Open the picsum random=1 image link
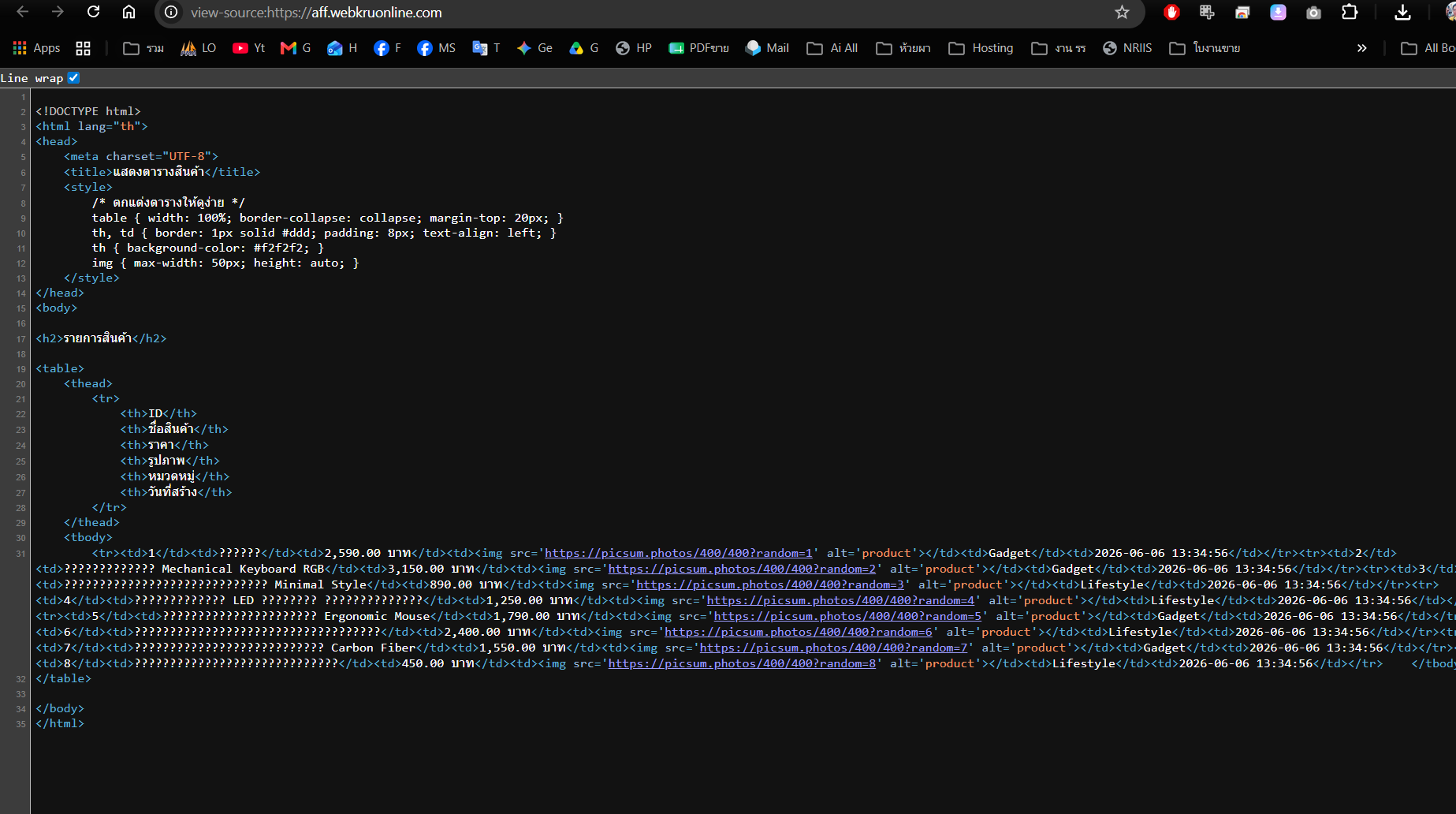1456x814 pixels. click(x=678, y=553)
